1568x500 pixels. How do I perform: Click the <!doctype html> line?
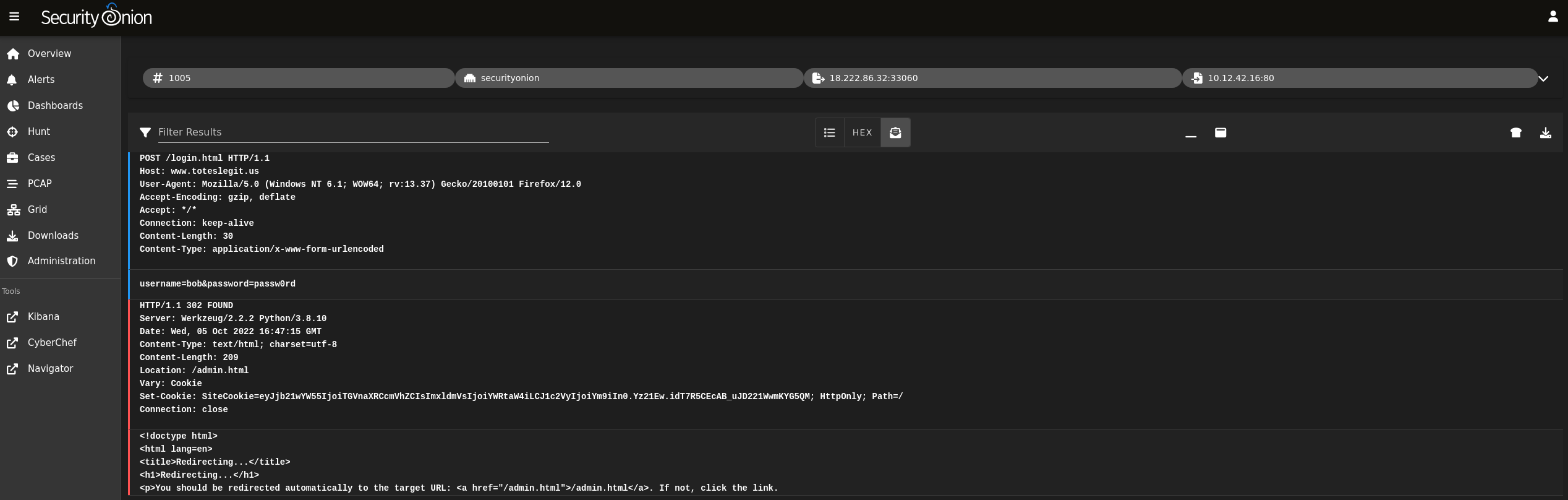(179, 436)
